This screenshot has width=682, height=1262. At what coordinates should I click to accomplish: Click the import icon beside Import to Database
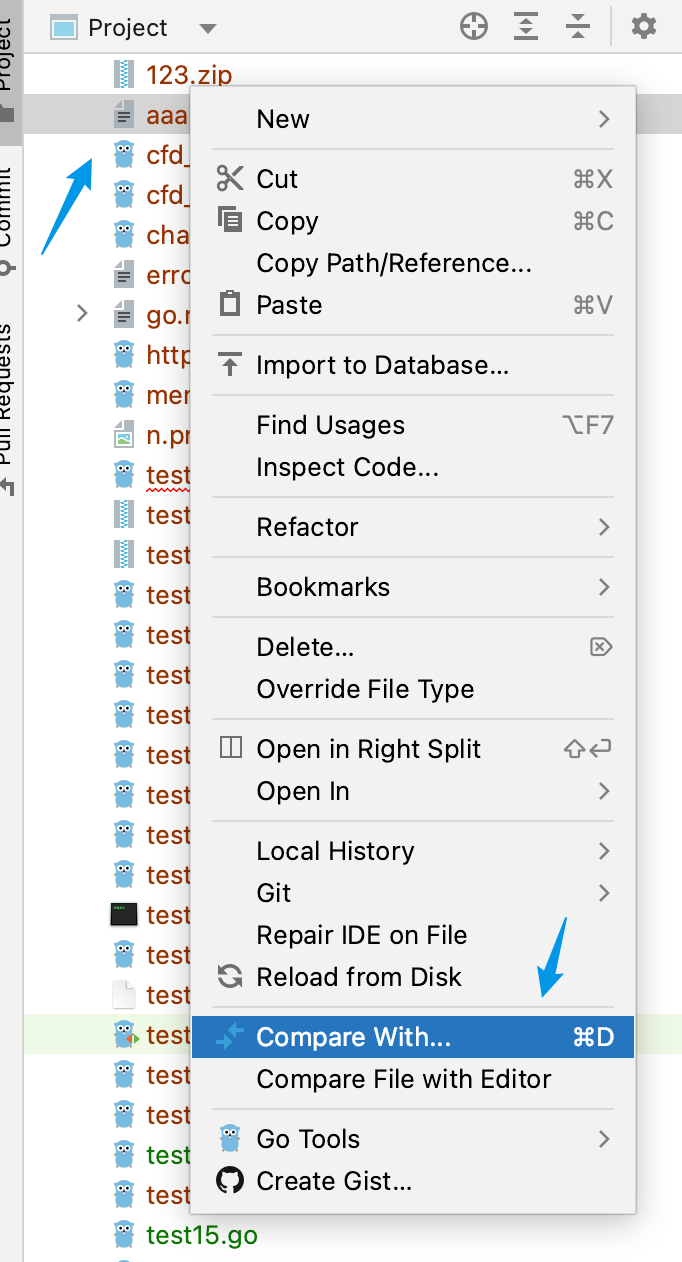230,365
